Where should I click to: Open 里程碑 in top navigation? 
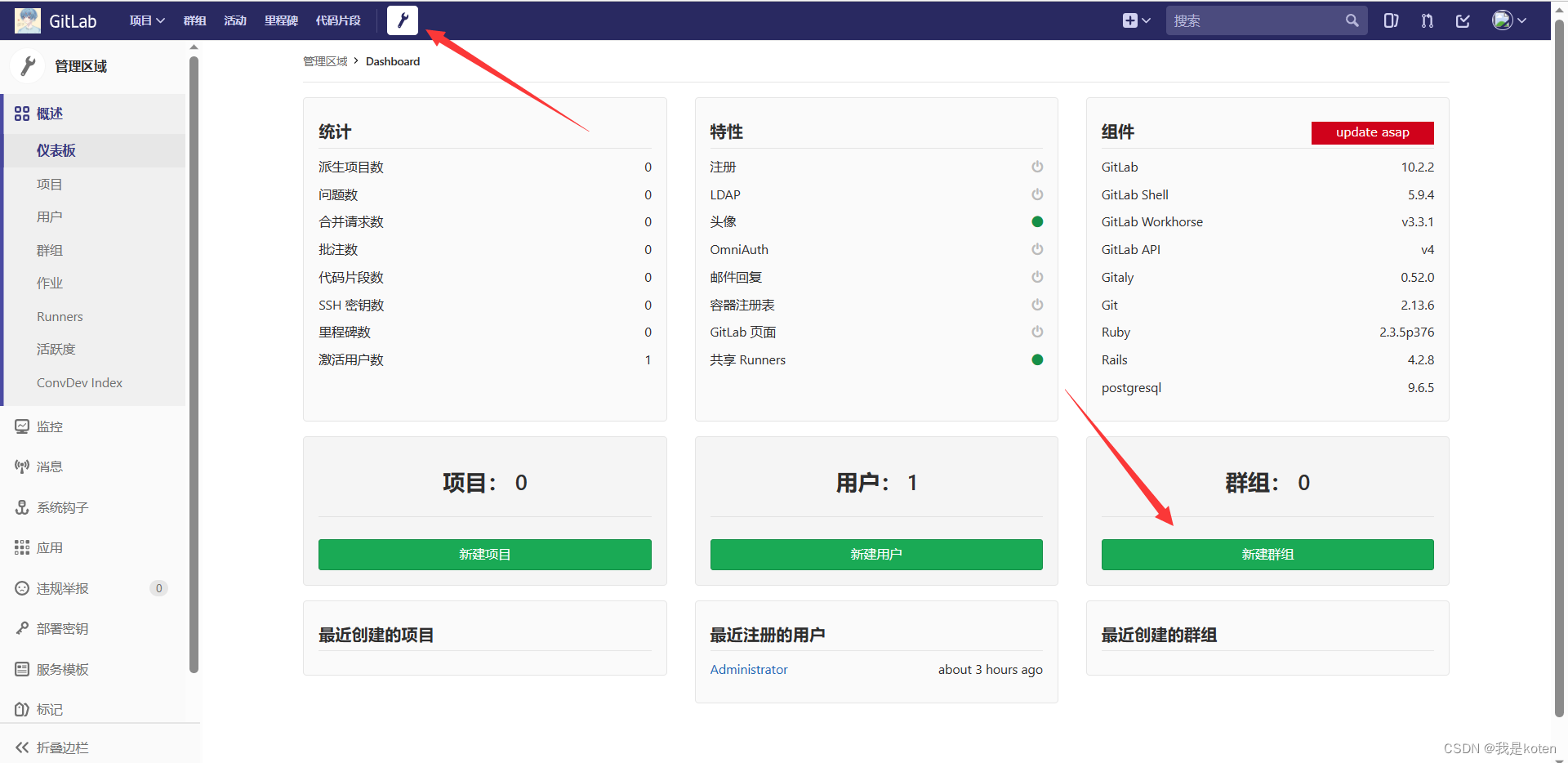click(281, 20)
